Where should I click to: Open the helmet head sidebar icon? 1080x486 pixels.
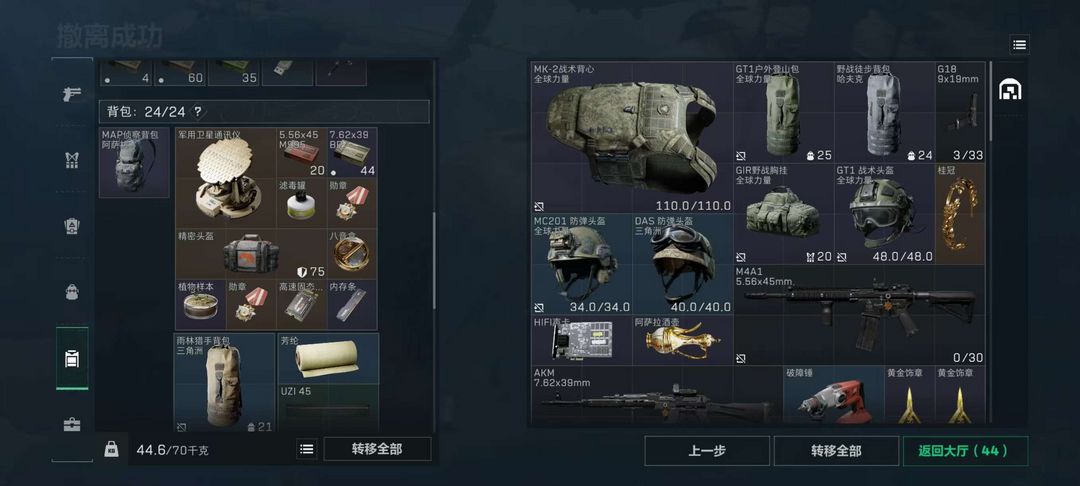click(72, 291)
